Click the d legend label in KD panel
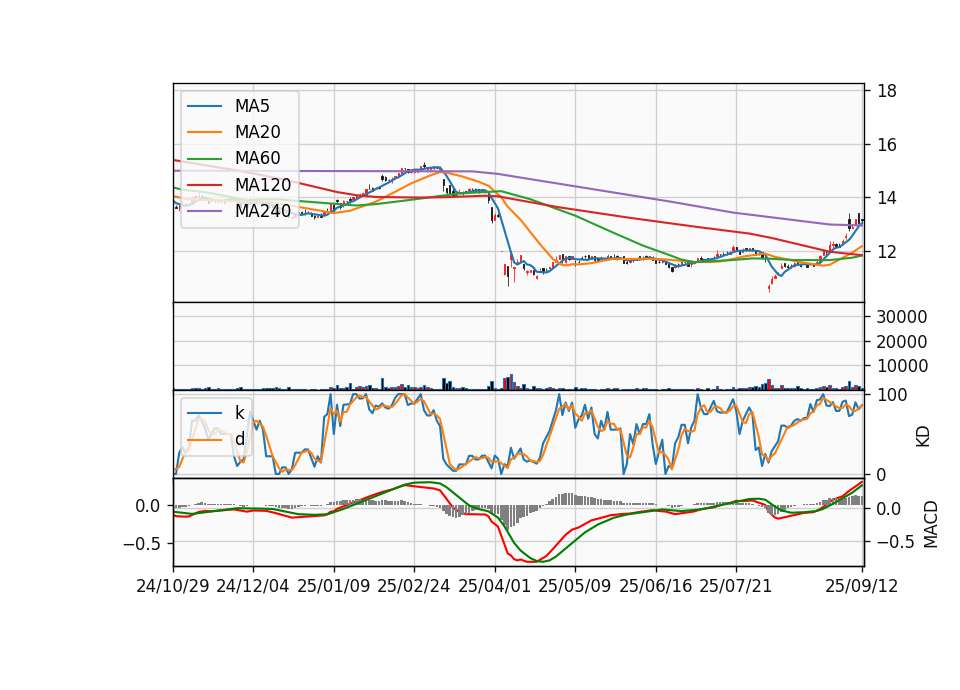 239,439
